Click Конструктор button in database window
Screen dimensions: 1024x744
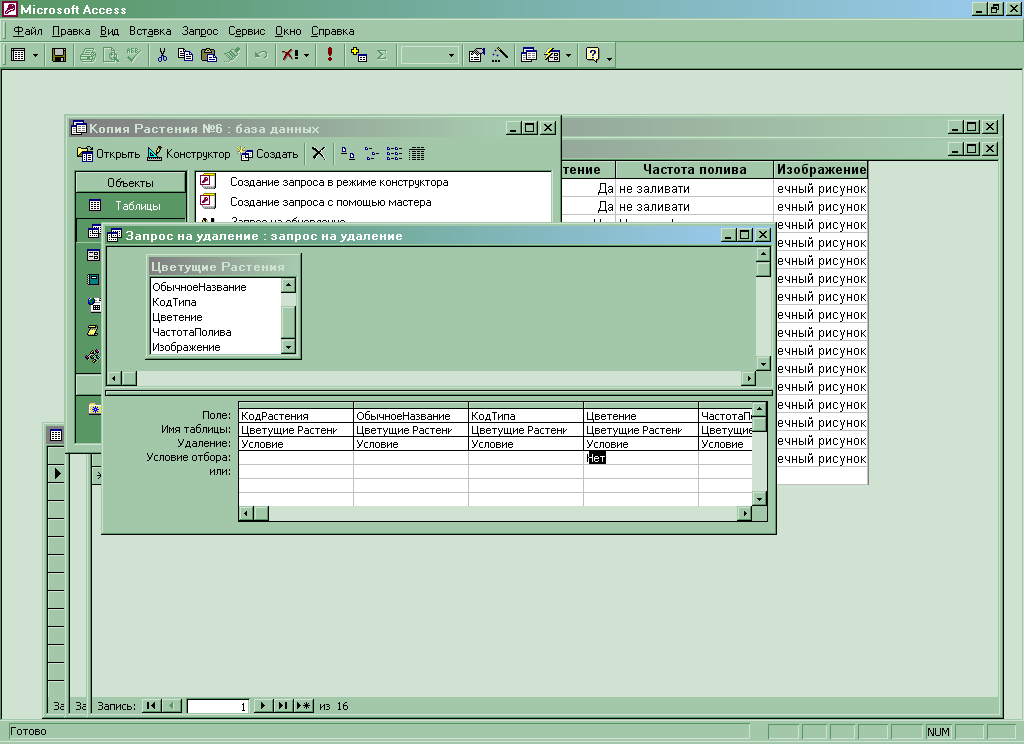pos(189,154)
